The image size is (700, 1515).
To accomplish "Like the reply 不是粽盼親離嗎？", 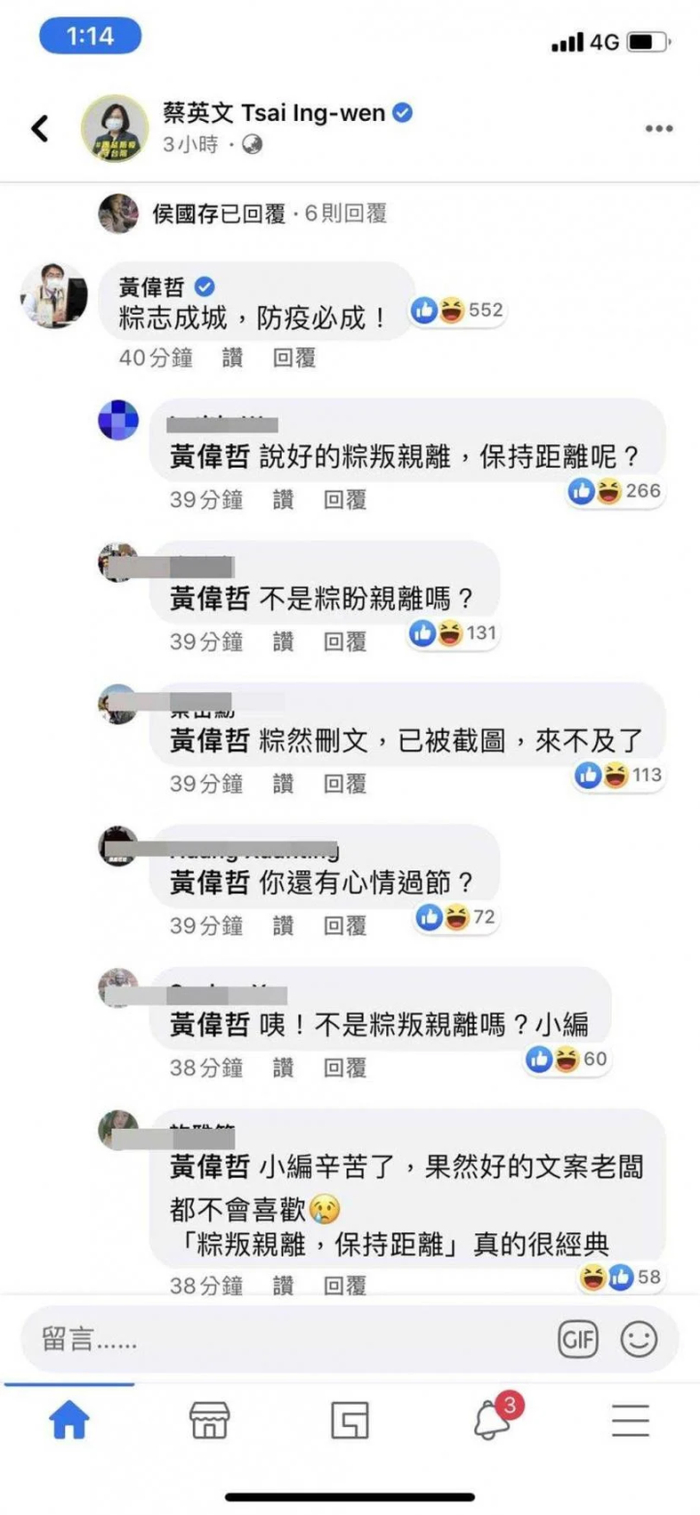I will coord(284,642).
